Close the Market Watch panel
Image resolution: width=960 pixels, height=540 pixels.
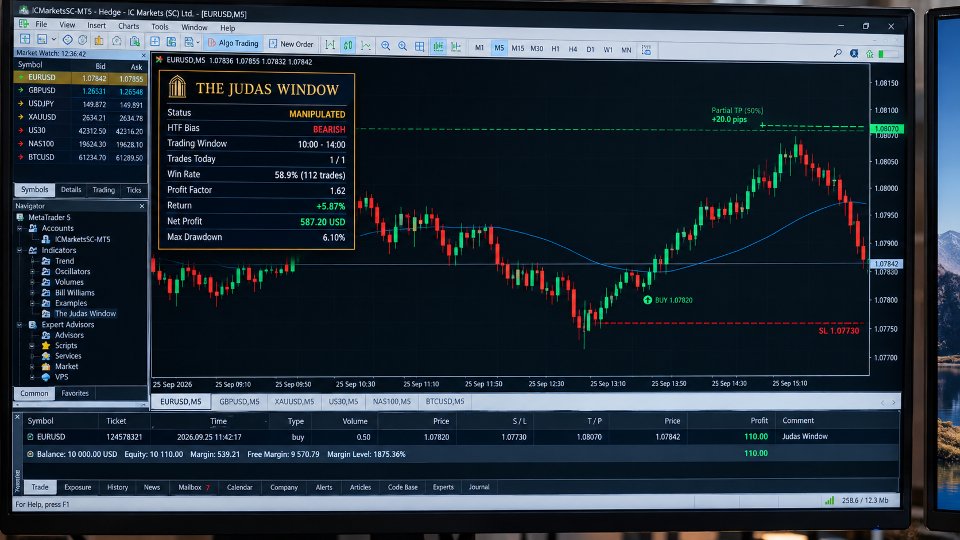tap(143, 55)
